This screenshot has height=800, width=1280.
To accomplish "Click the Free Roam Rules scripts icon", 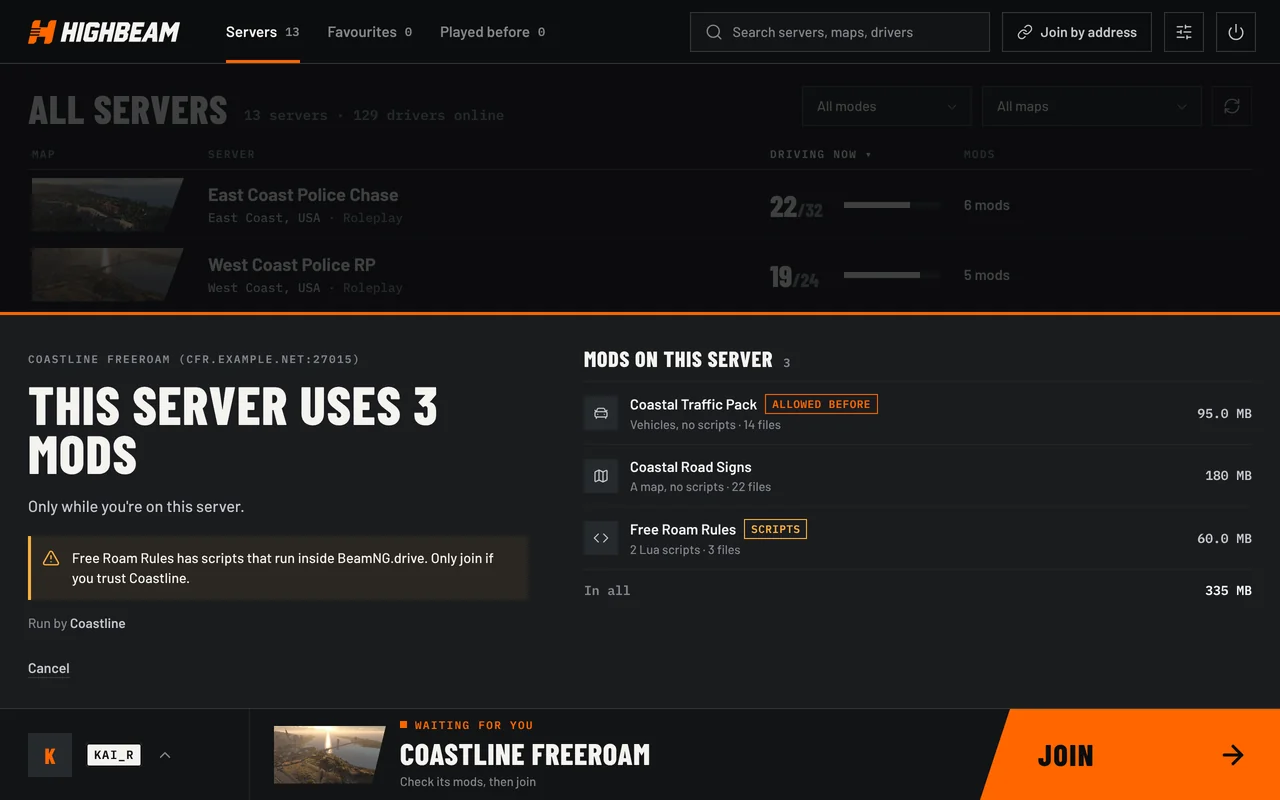I will tap(601, 538).
